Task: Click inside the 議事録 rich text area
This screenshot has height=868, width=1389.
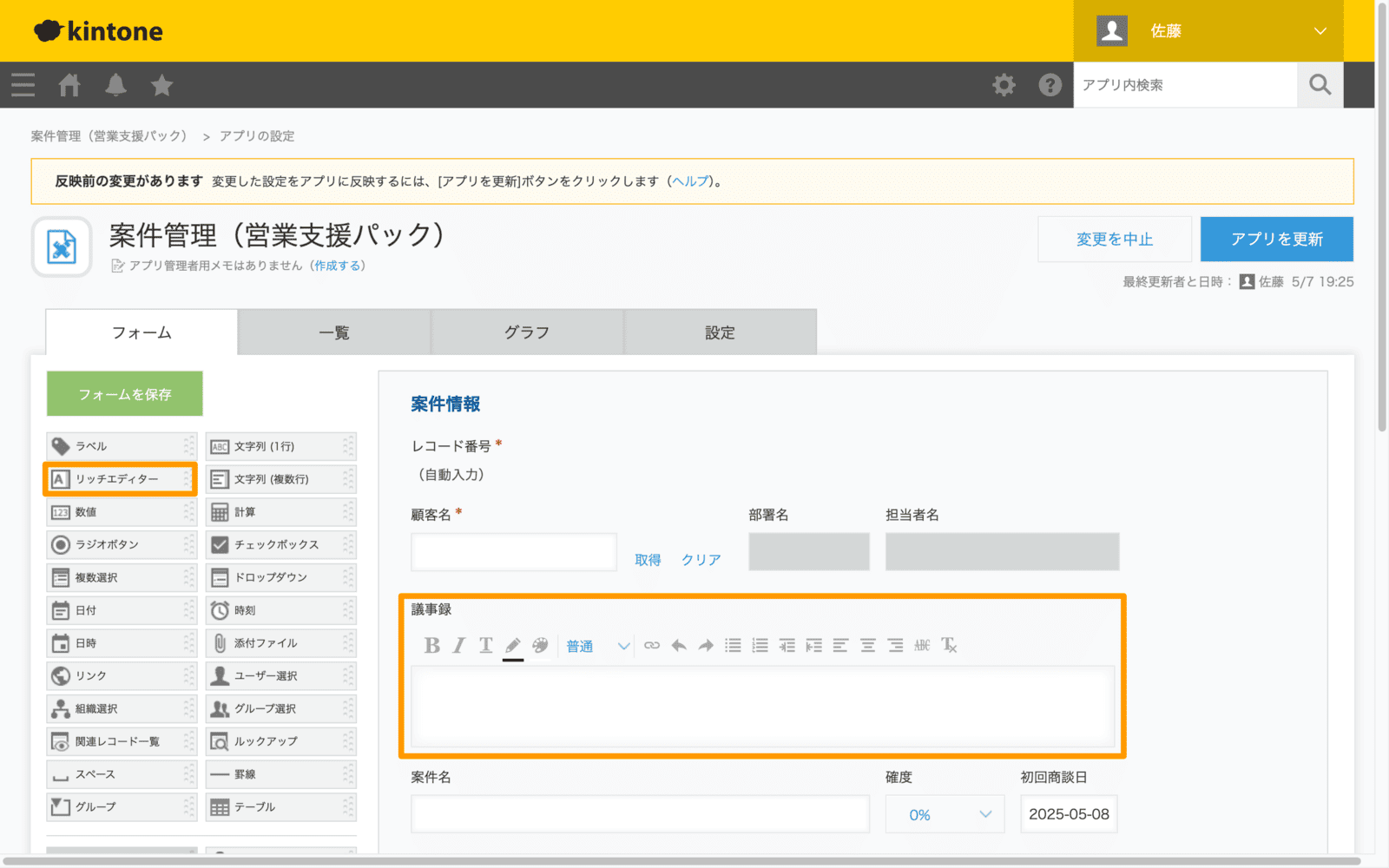Action: pos(762,707)
